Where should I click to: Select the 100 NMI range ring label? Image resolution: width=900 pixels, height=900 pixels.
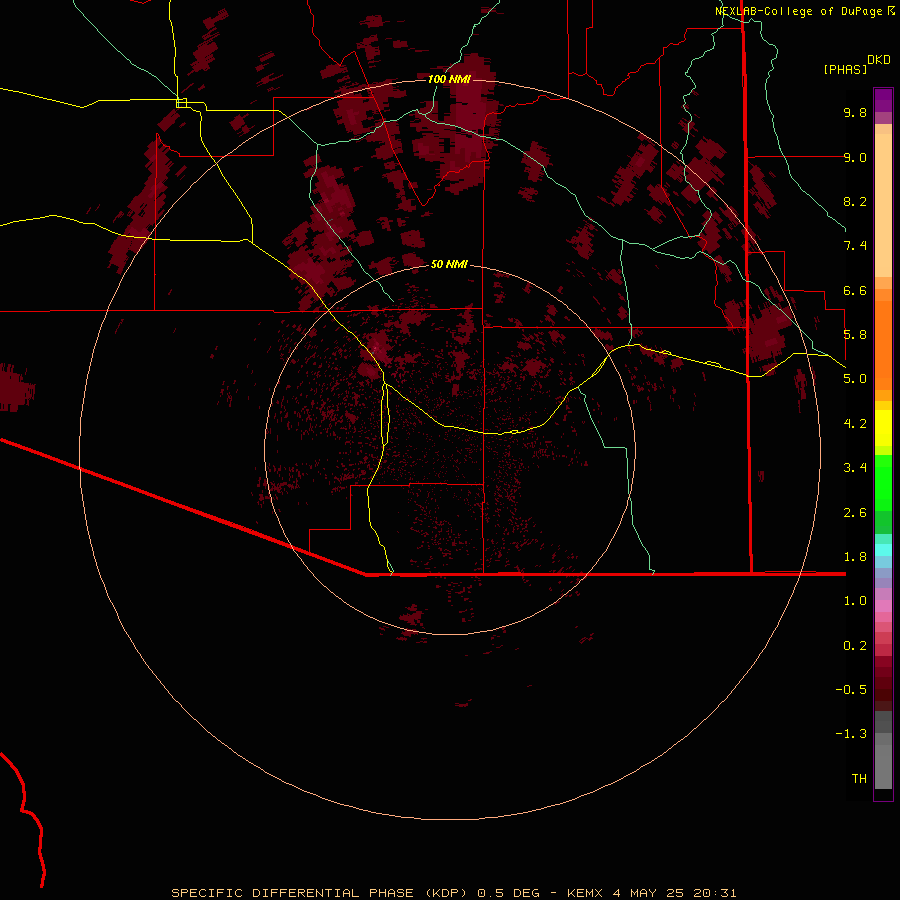point(449,79)
